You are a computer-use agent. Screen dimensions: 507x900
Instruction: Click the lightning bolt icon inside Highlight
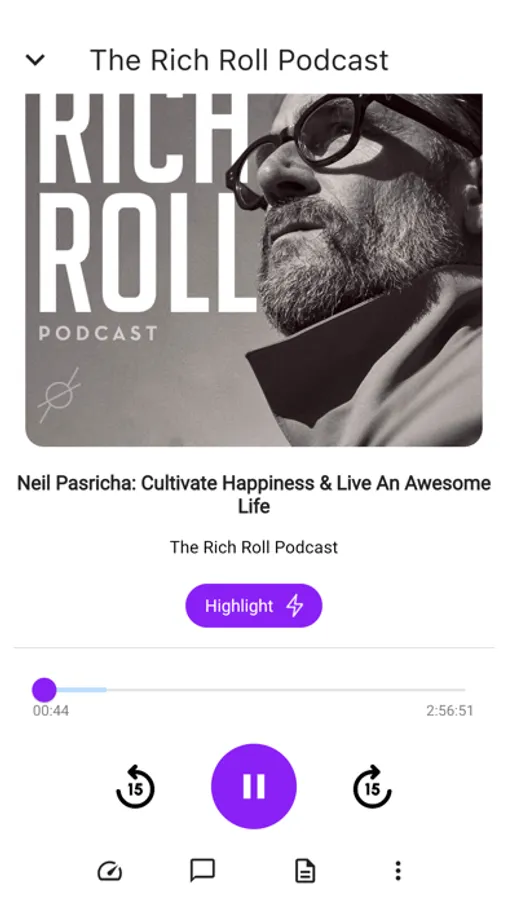click(x=295, y=606)
